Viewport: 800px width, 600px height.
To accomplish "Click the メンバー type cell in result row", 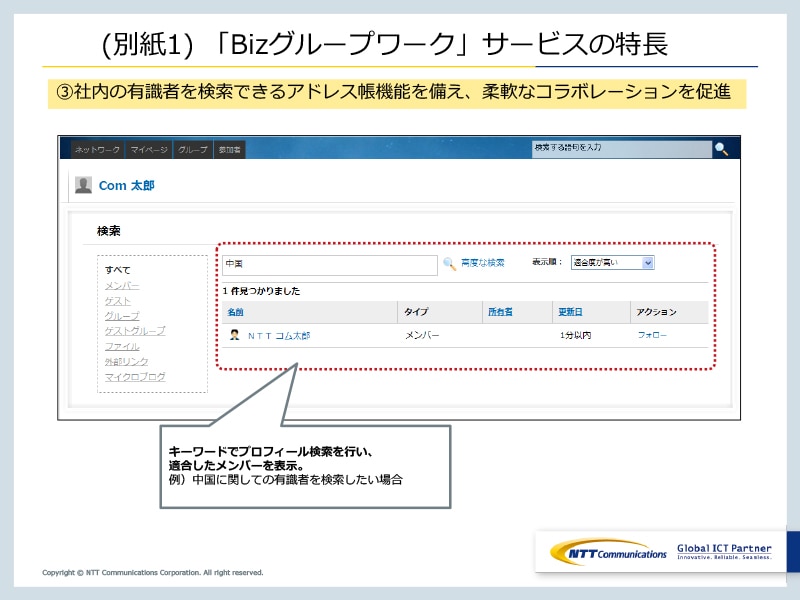I will (422, 335).
